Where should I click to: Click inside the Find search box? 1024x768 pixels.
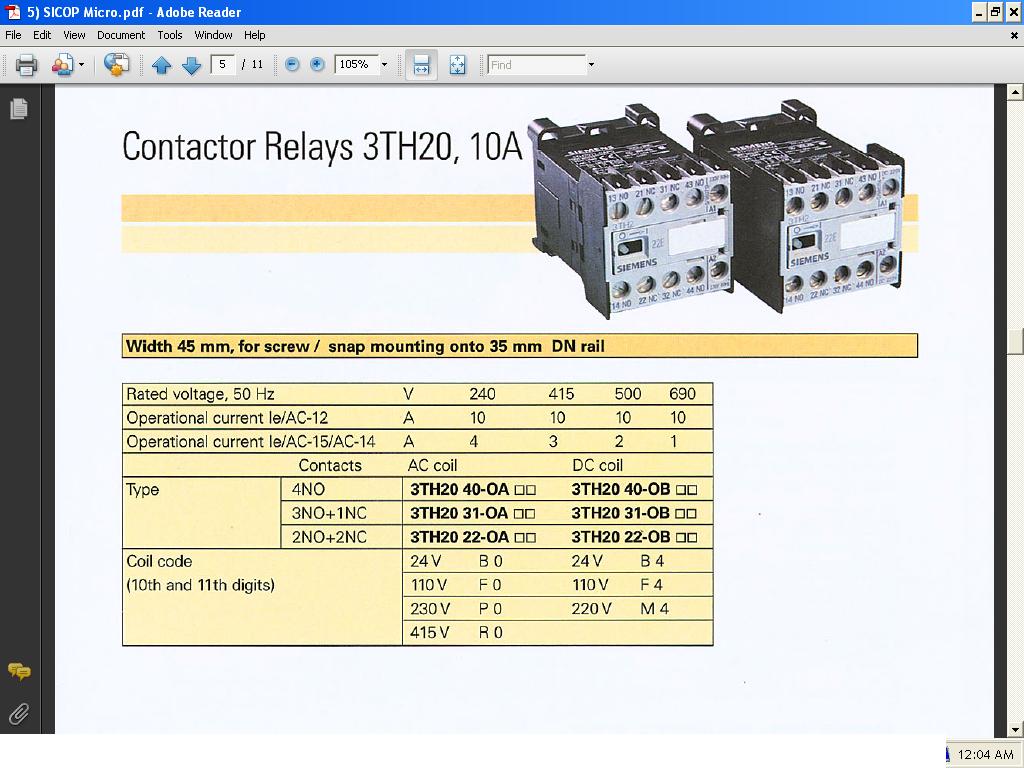point(537,65)
